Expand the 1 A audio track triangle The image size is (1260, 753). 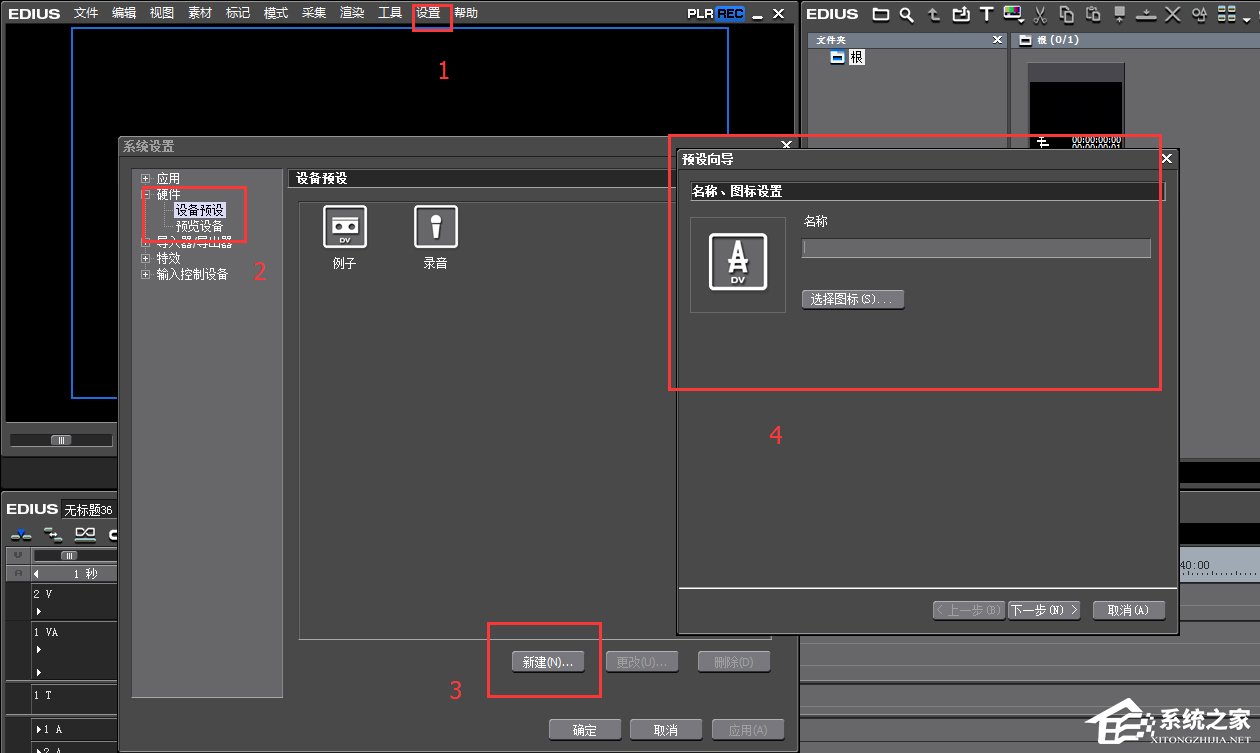click(x=39, y=729)
